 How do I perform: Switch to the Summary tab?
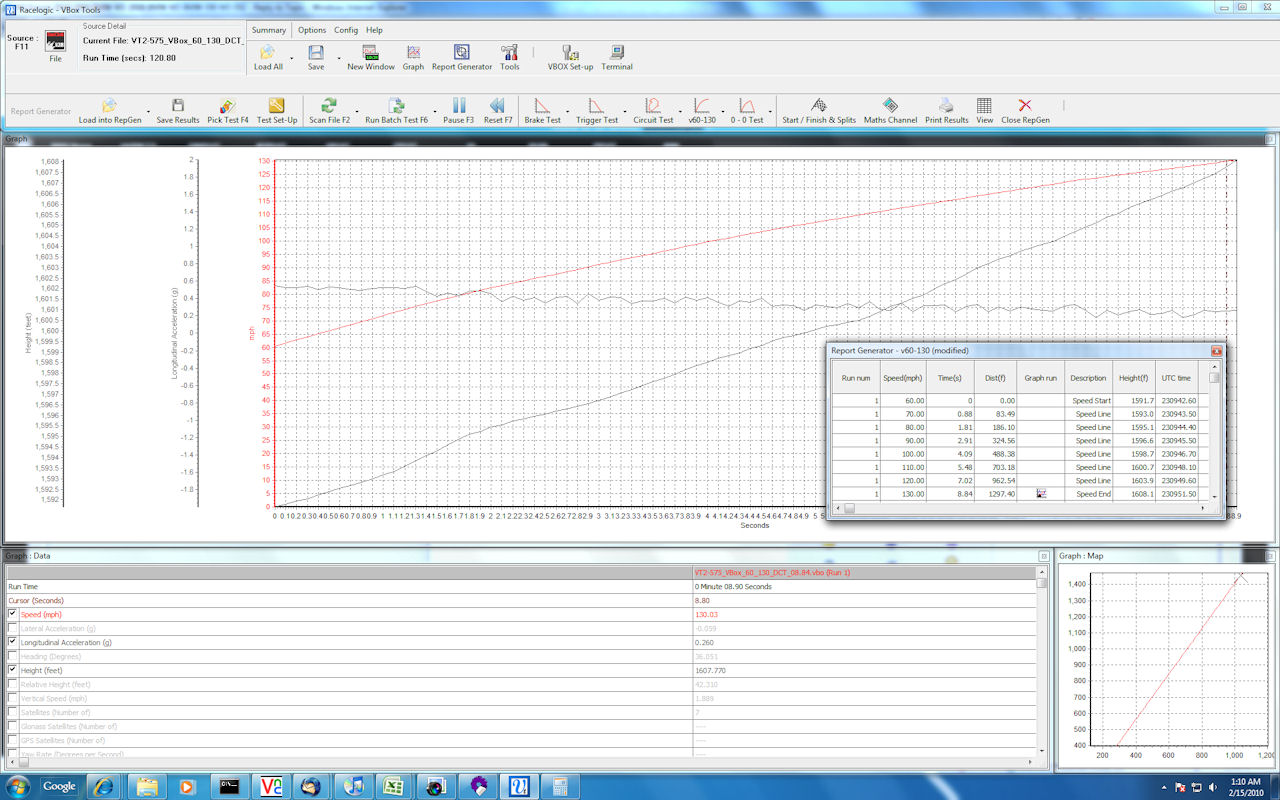(x=269, y=30)
